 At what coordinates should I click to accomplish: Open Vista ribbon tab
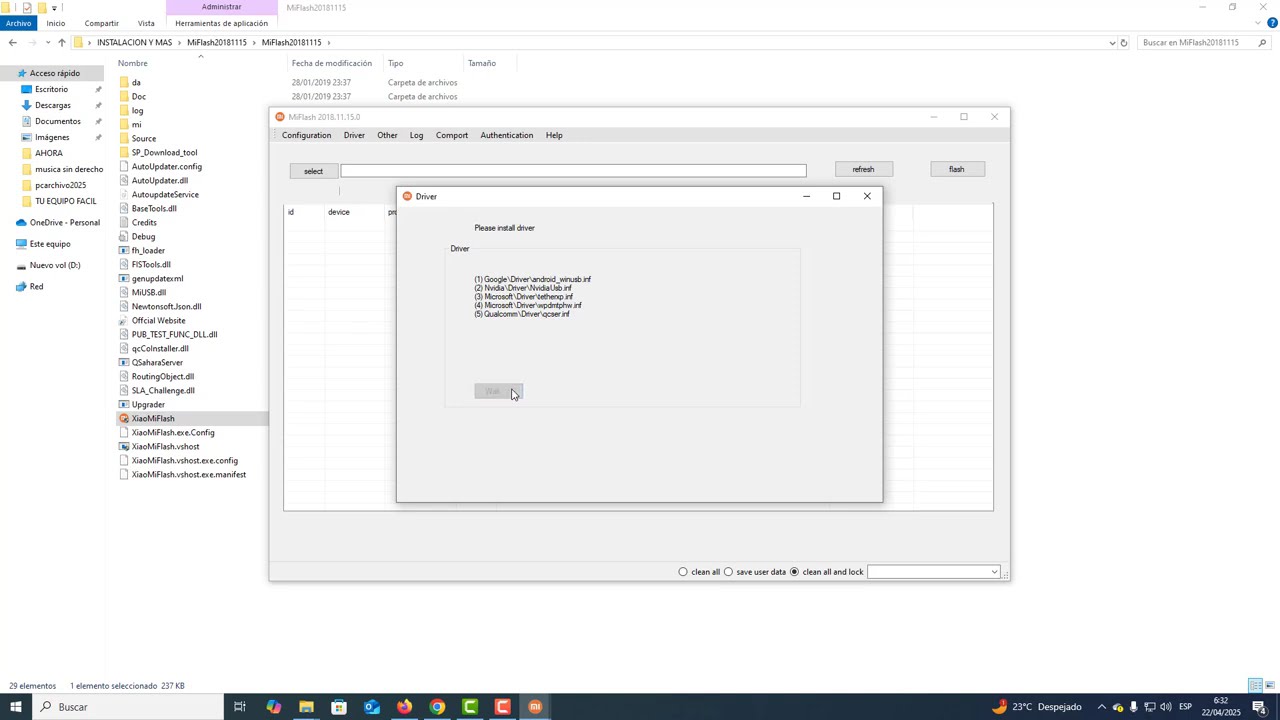click(x=146, y=23)
